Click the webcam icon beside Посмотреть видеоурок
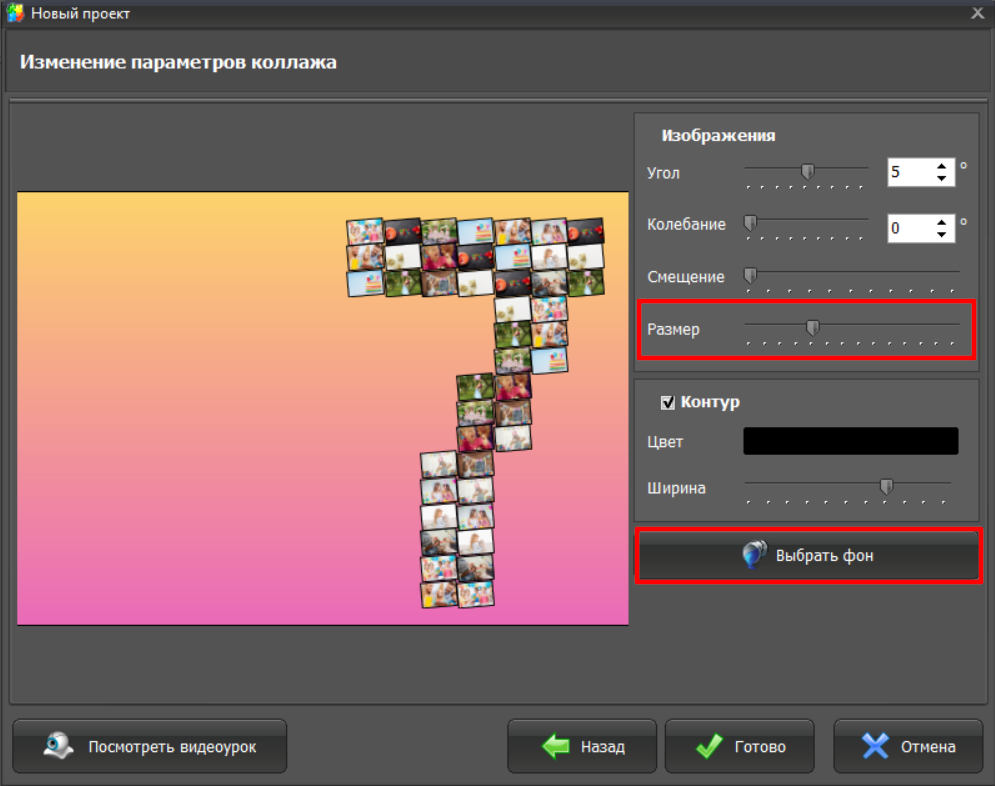 click(57, 746)
